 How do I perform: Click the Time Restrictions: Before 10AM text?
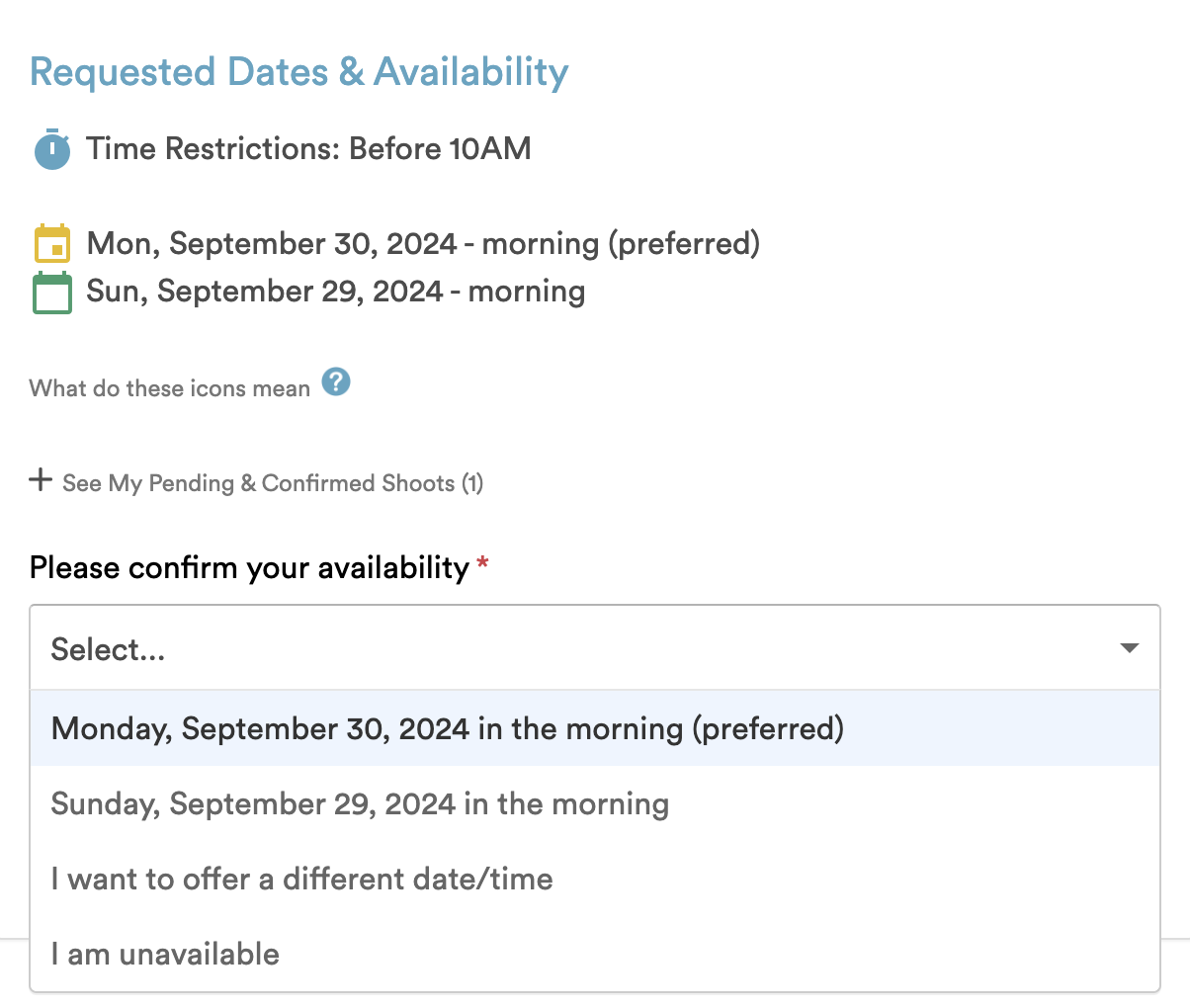click(x=308, y=149)
